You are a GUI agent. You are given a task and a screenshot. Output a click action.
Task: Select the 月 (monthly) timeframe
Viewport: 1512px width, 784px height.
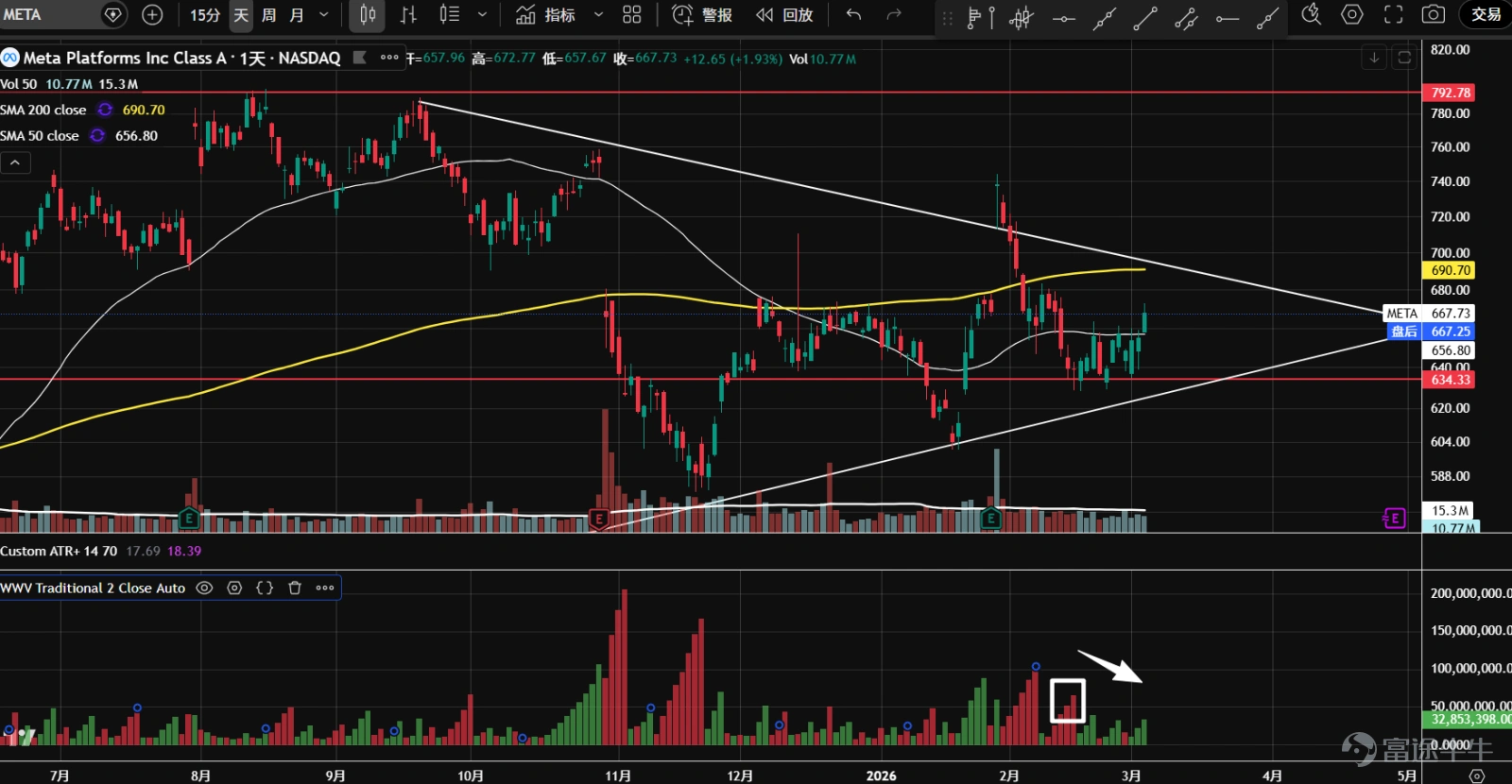click(x=297, y=15)
